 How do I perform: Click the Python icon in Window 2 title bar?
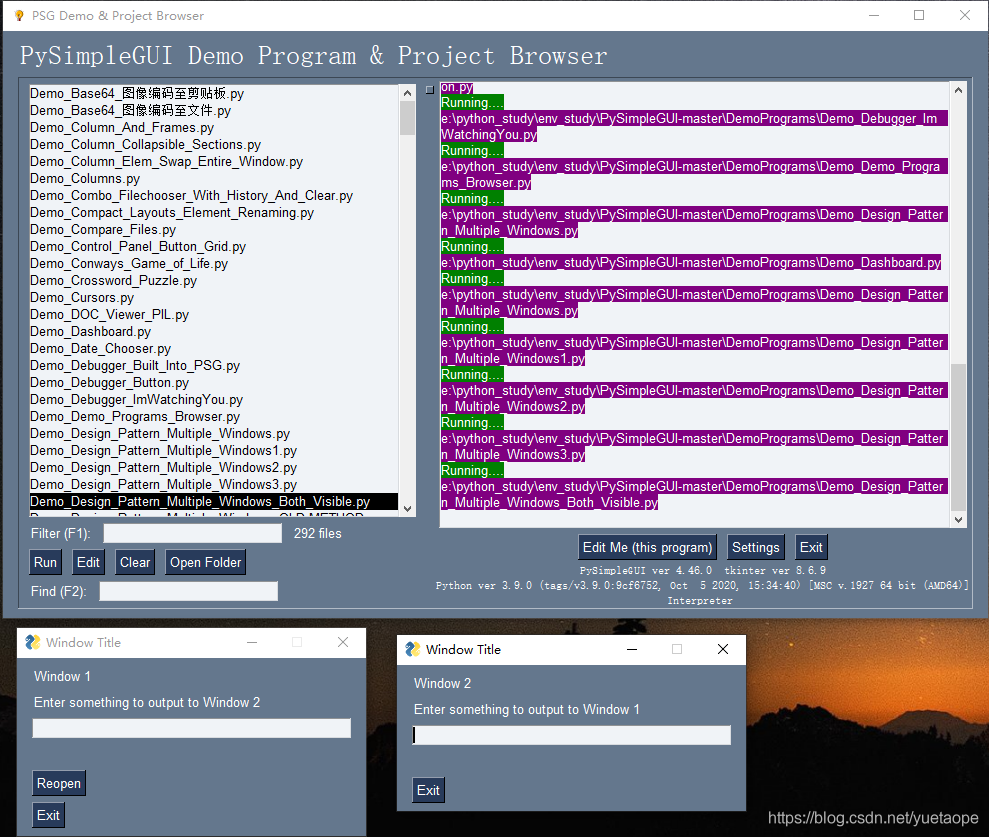[x=413, y=649]
